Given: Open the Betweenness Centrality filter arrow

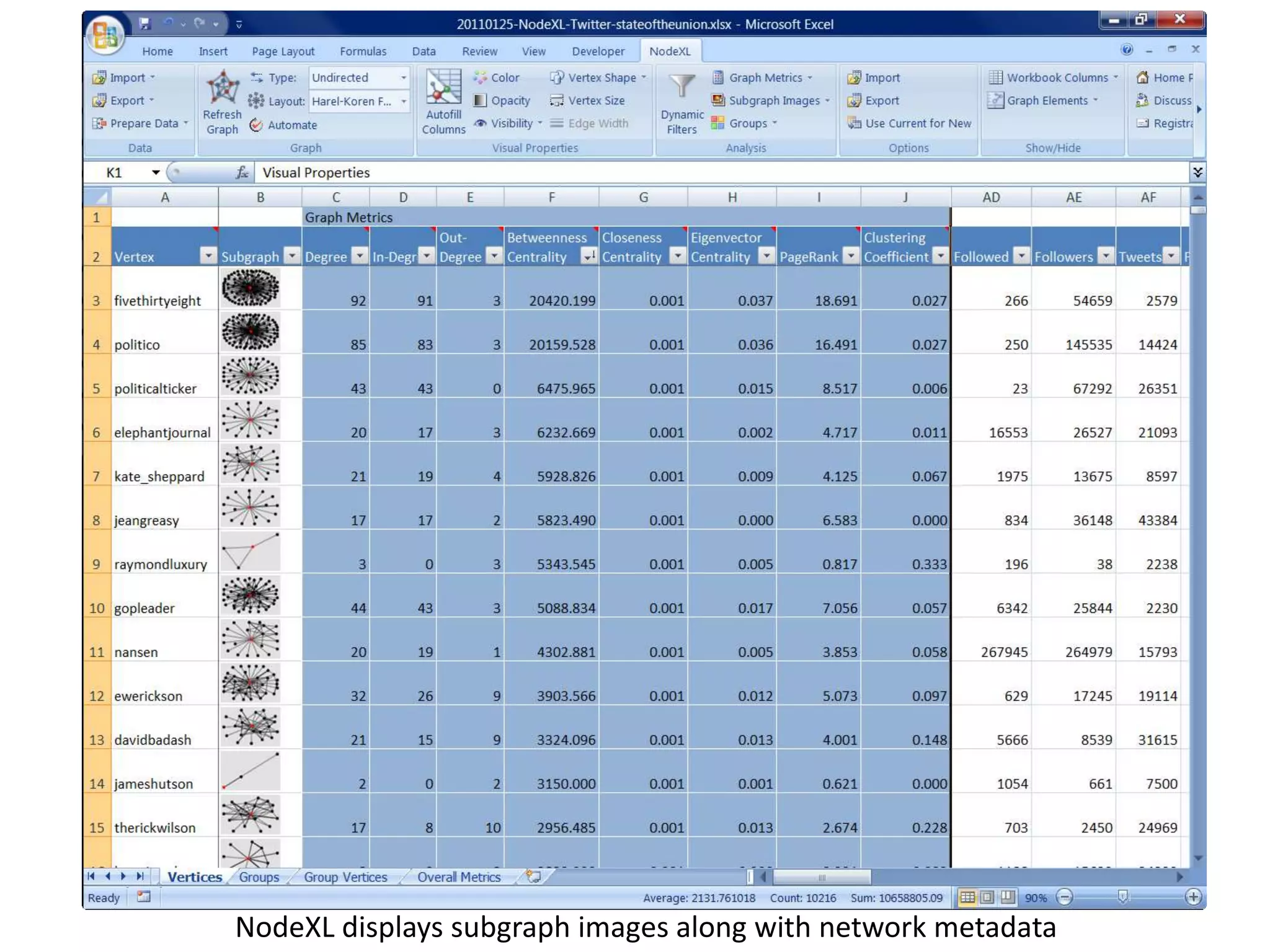Looking at the screenshot, I should click(x=588, y=256).
